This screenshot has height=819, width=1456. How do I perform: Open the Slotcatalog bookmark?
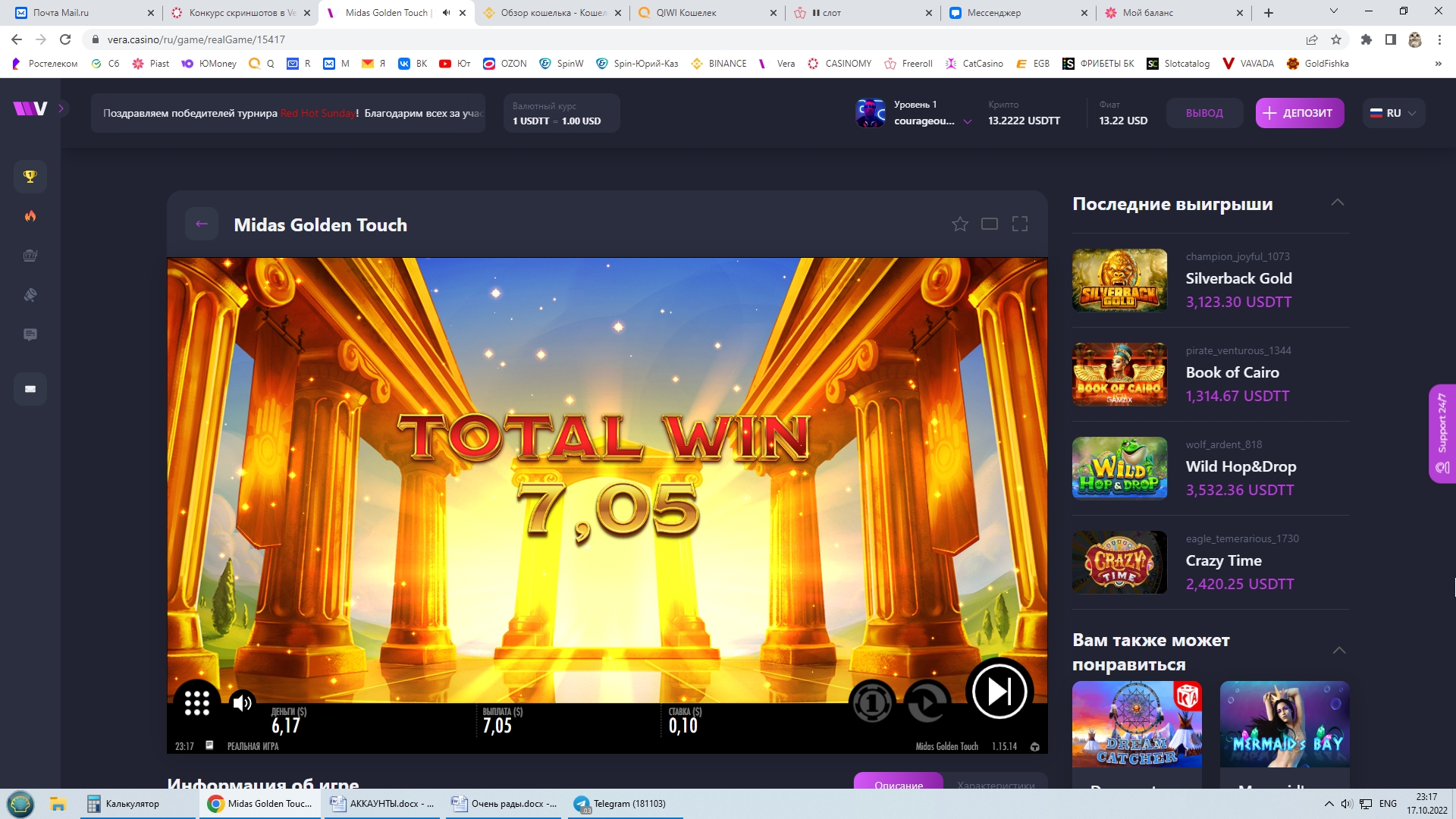click(1178, 64)
